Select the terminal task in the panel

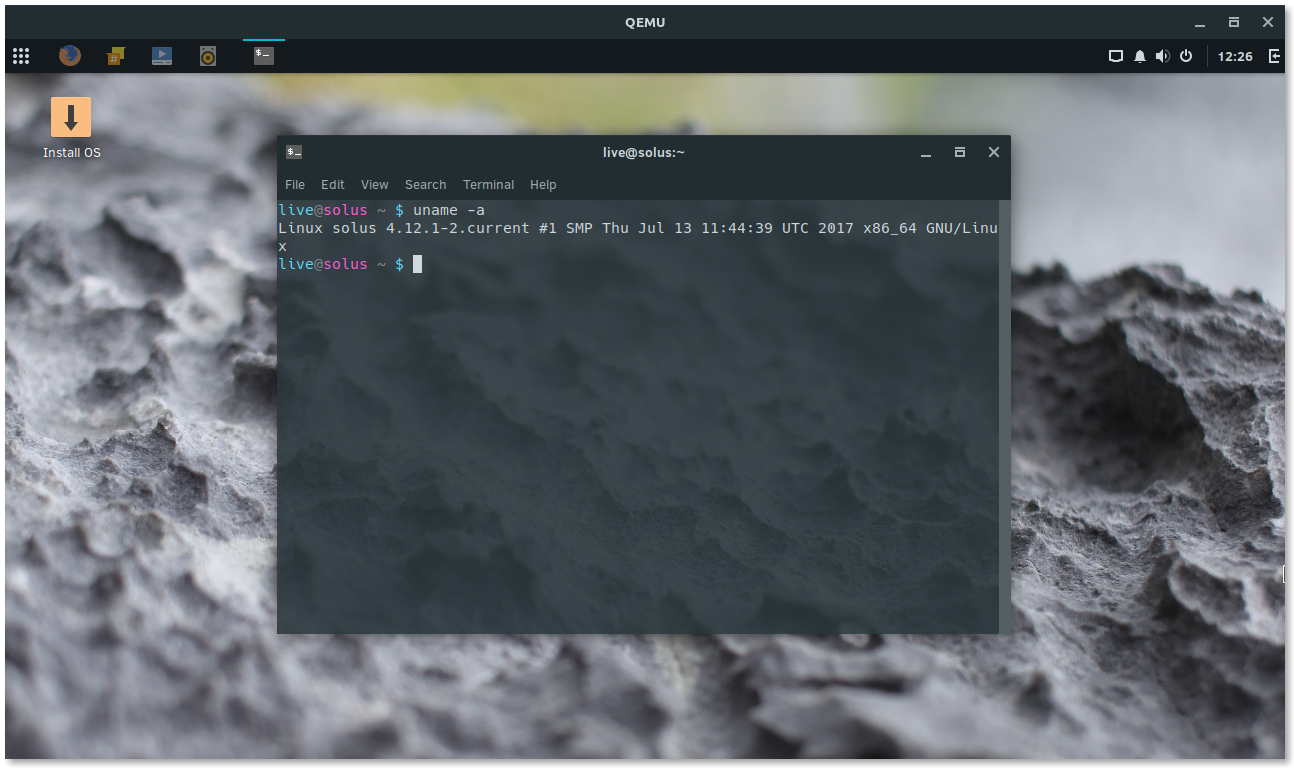(x=264, y=56)
